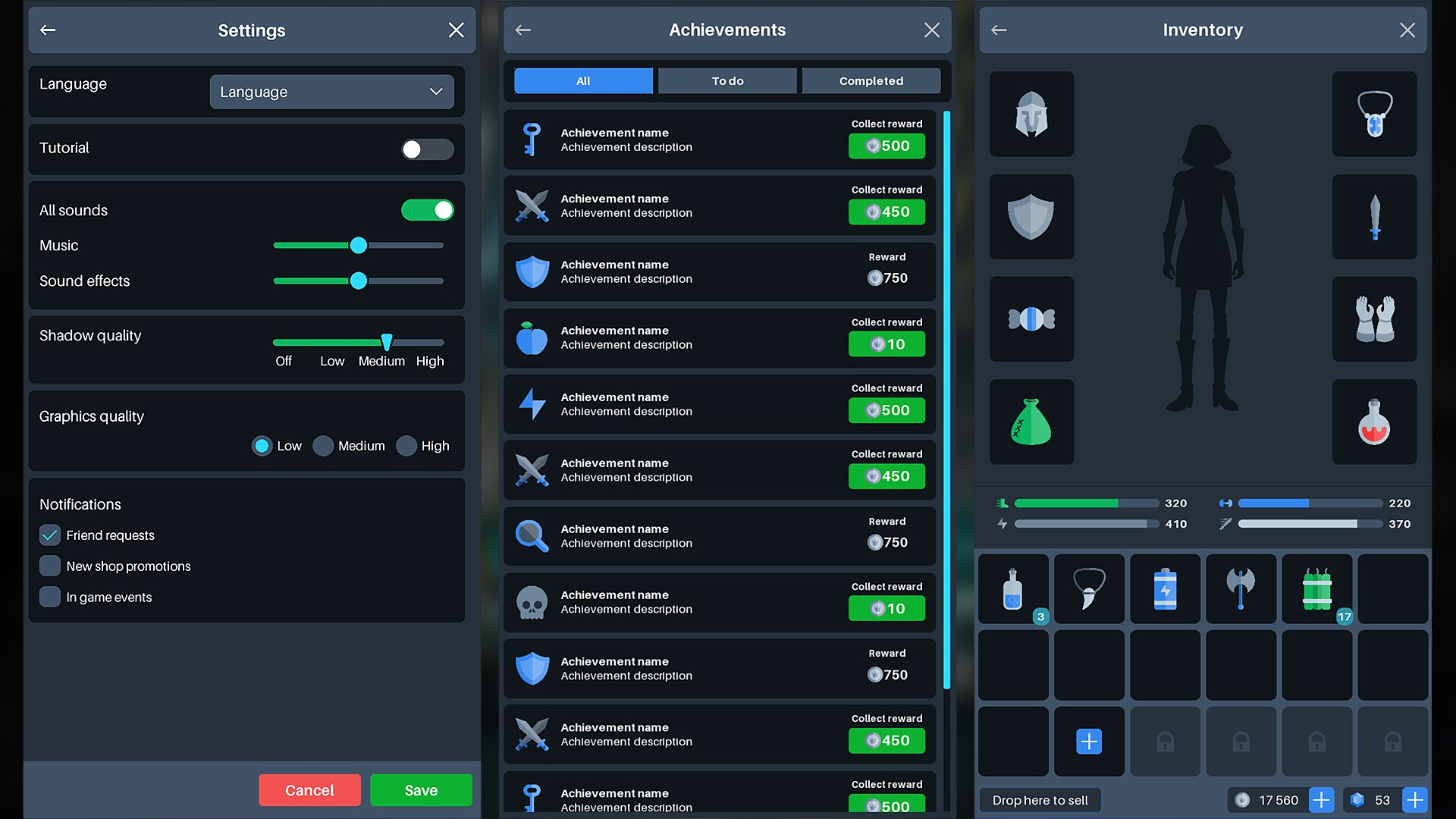Click the blue potion with quantity 3
The height and width of the screenshot is (819, 1456).
coord(1014,588)
